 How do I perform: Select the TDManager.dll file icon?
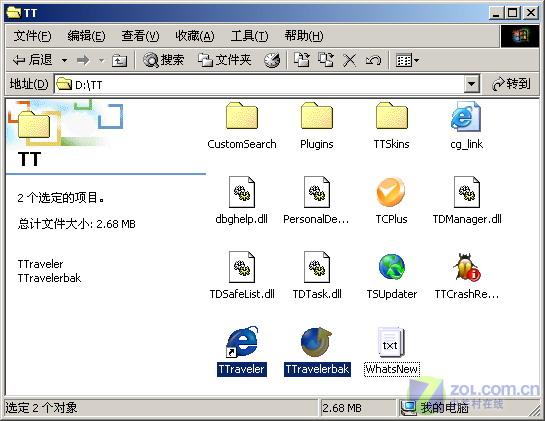pyautogui.click(x=467, y=192)
